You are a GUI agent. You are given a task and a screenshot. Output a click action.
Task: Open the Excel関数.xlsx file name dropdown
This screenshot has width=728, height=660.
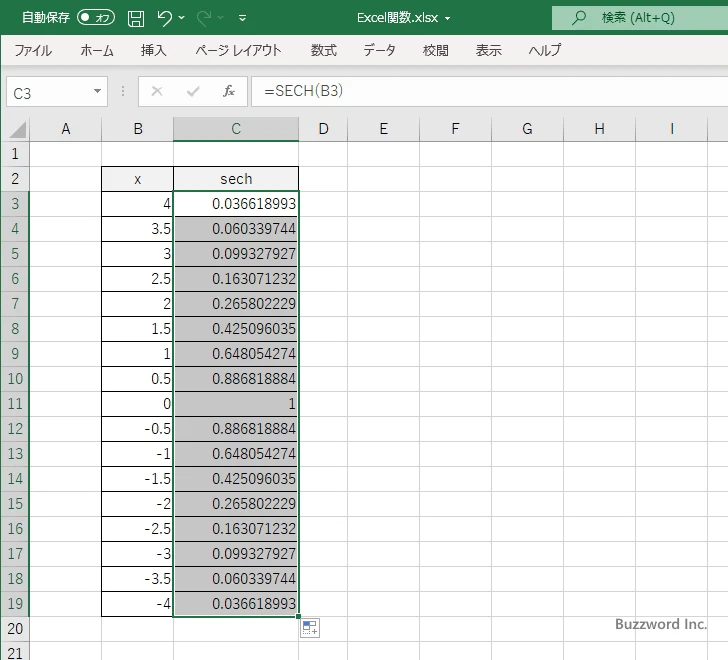click(448, 18)
